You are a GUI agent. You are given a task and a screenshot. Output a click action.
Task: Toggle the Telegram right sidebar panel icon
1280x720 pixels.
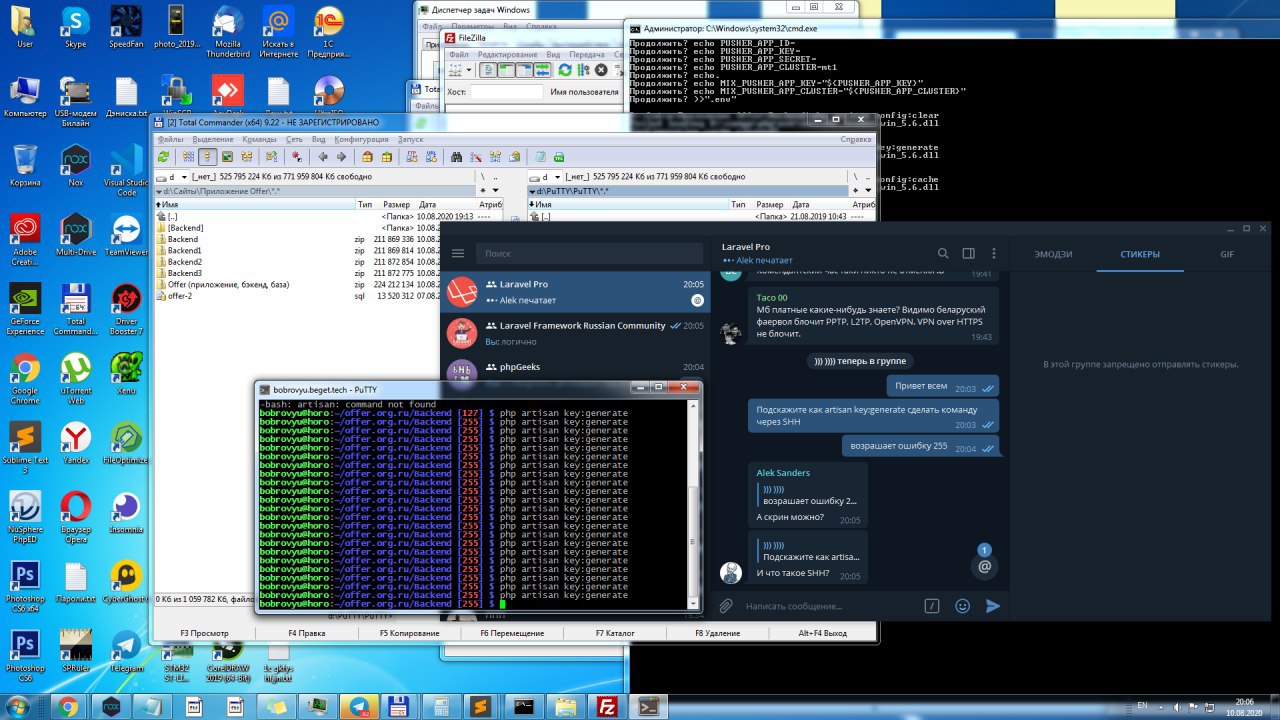968,254
